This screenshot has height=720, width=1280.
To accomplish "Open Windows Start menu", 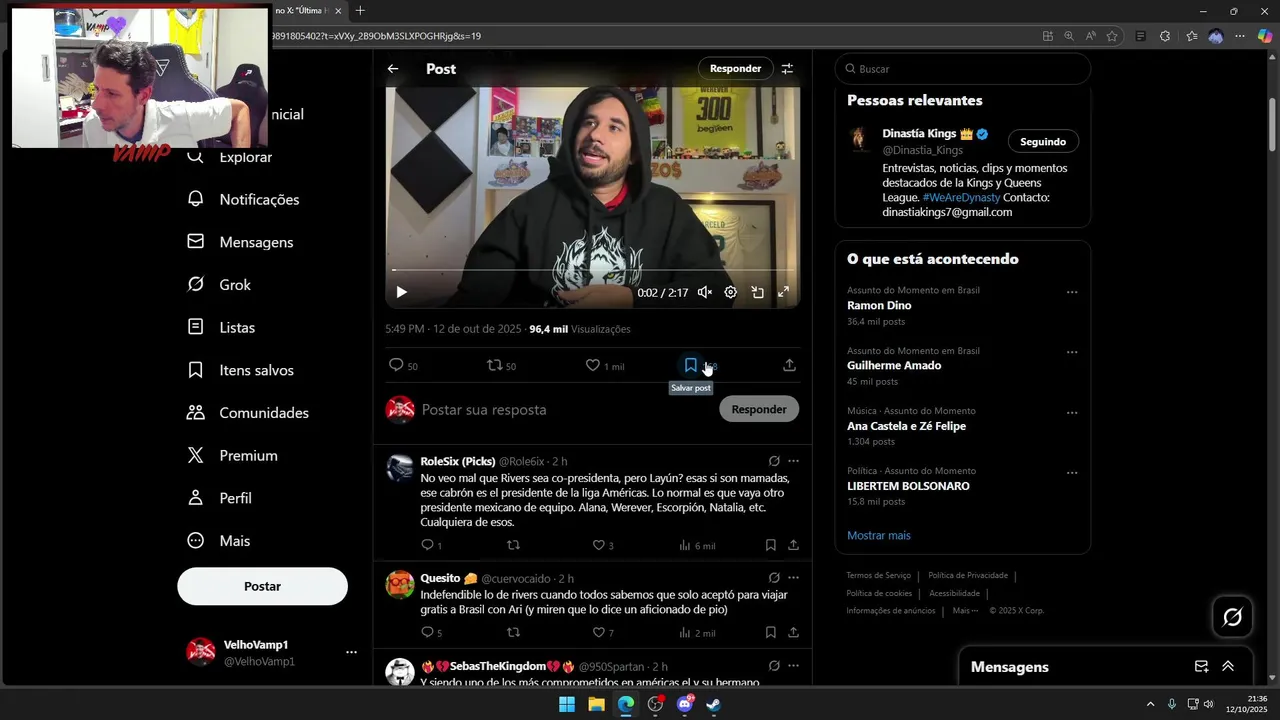I will [x=567, y=704].
